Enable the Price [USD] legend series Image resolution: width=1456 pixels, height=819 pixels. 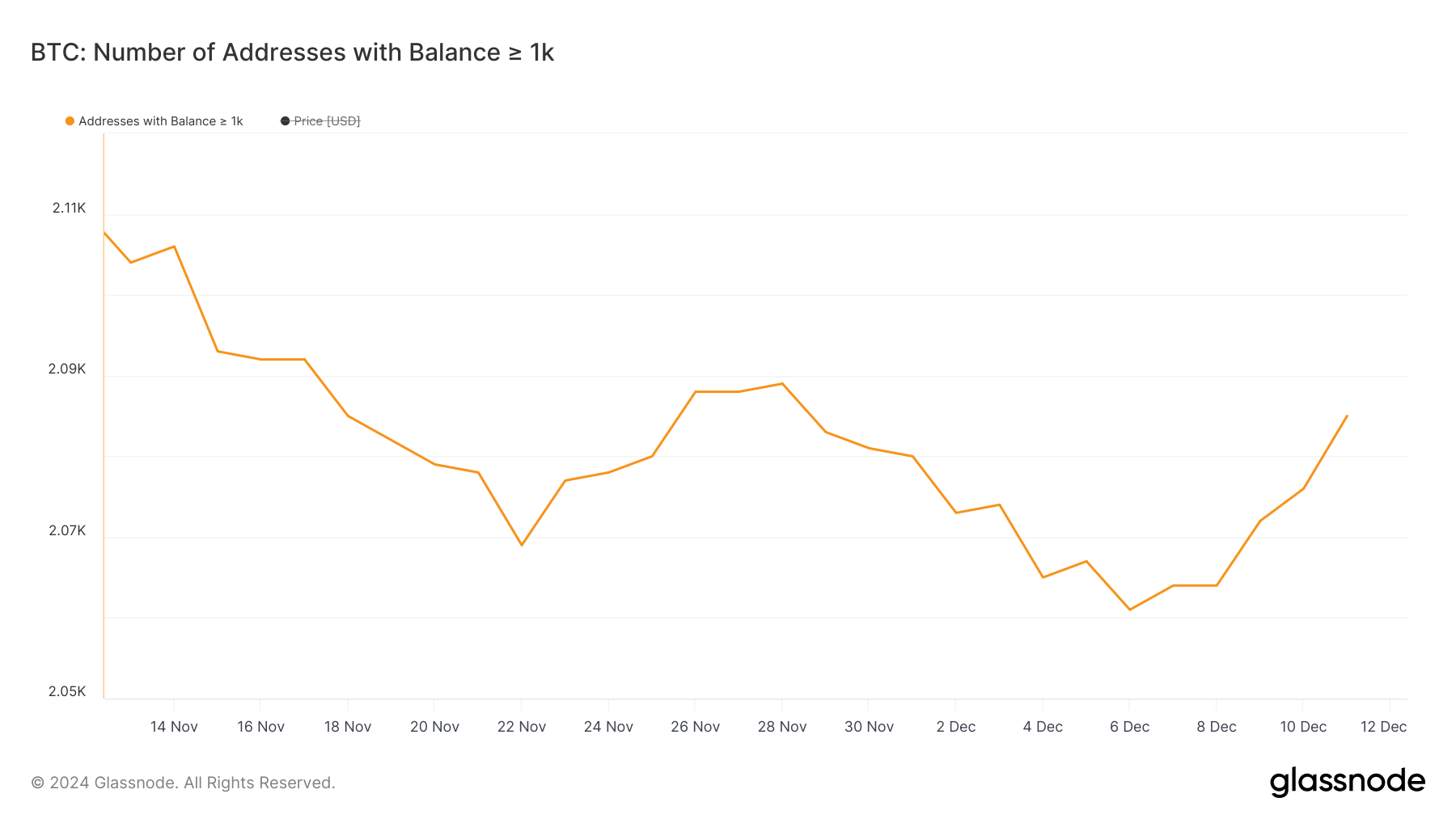320,121
